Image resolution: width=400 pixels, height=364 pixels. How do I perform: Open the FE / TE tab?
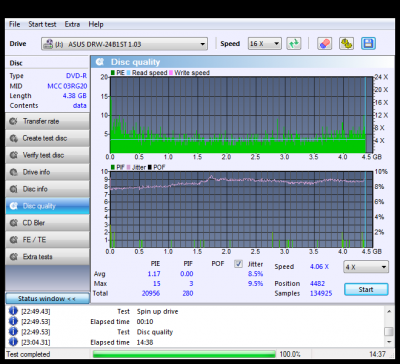coord(47,240)
